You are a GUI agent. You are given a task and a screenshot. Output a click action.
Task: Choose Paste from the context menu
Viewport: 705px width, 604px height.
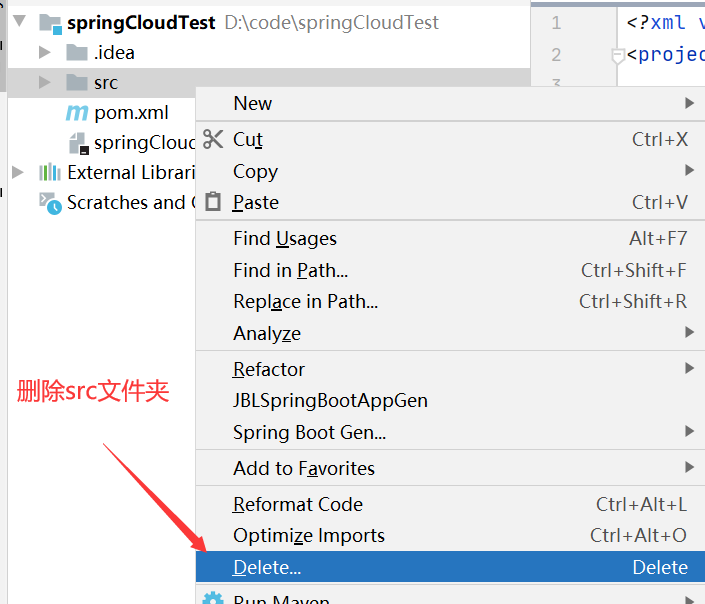point(451,202)
